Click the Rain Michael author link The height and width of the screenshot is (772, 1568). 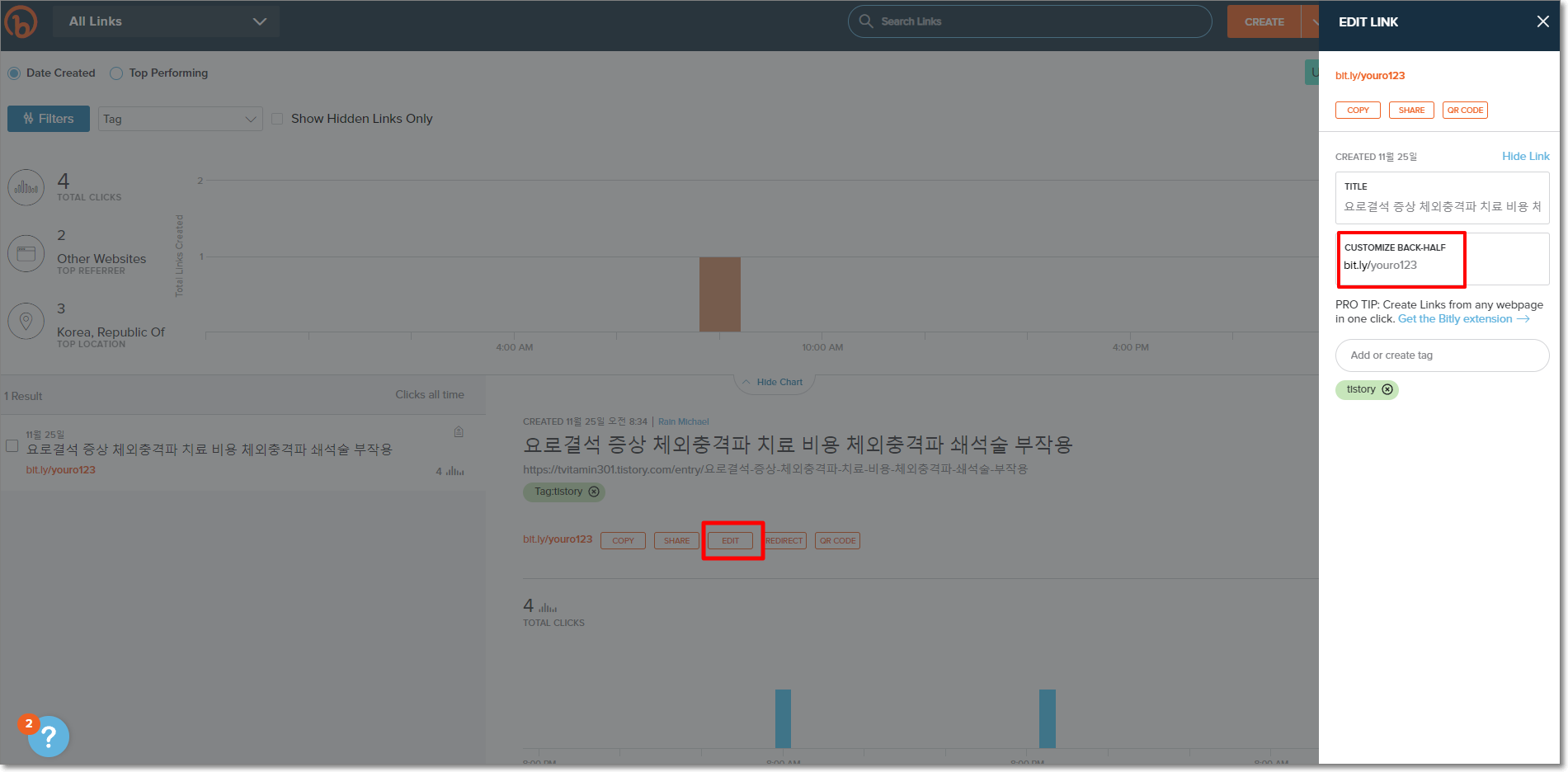tap(684, 421)
